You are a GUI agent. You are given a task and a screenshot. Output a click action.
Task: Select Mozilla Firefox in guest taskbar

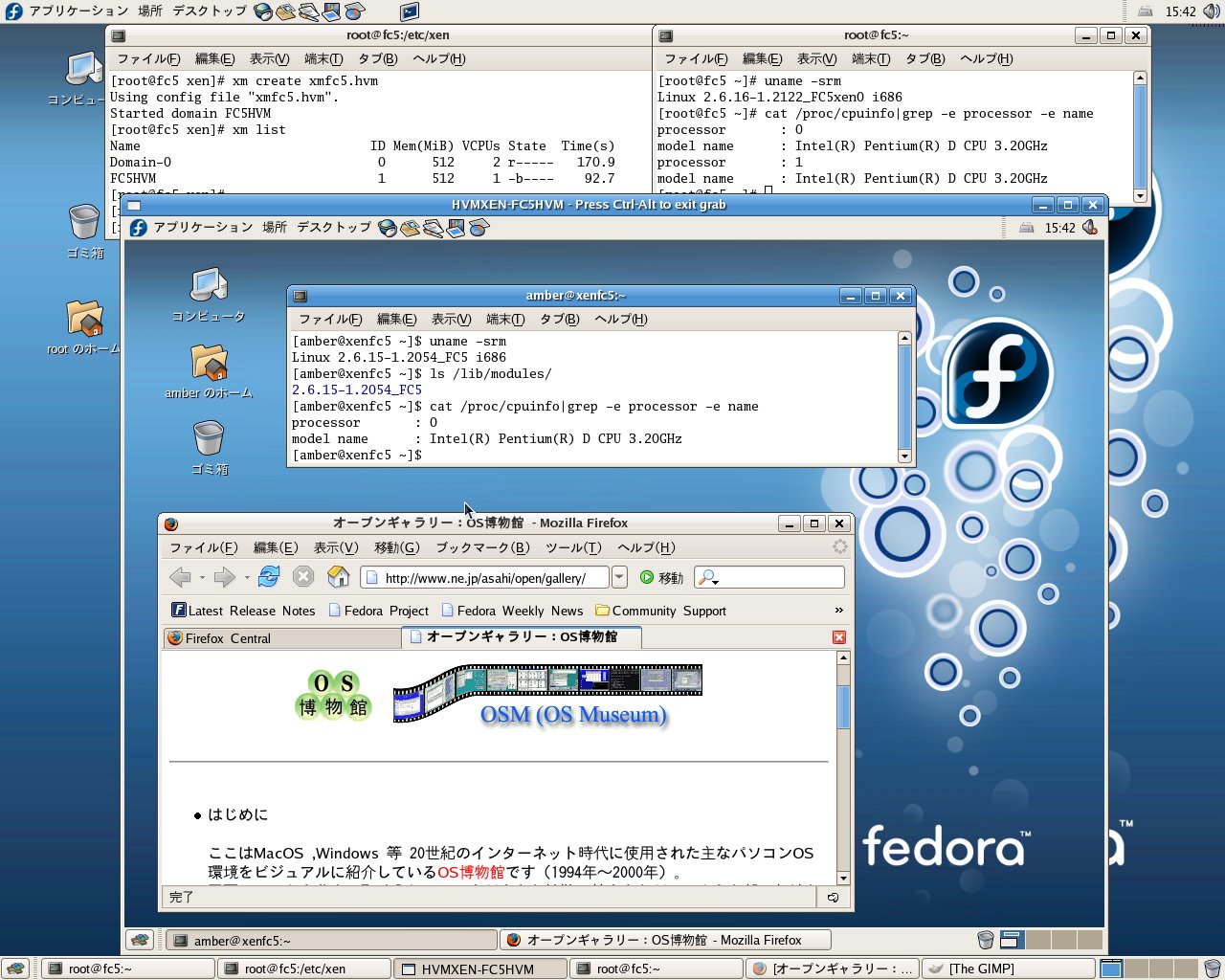click(665, 940)
